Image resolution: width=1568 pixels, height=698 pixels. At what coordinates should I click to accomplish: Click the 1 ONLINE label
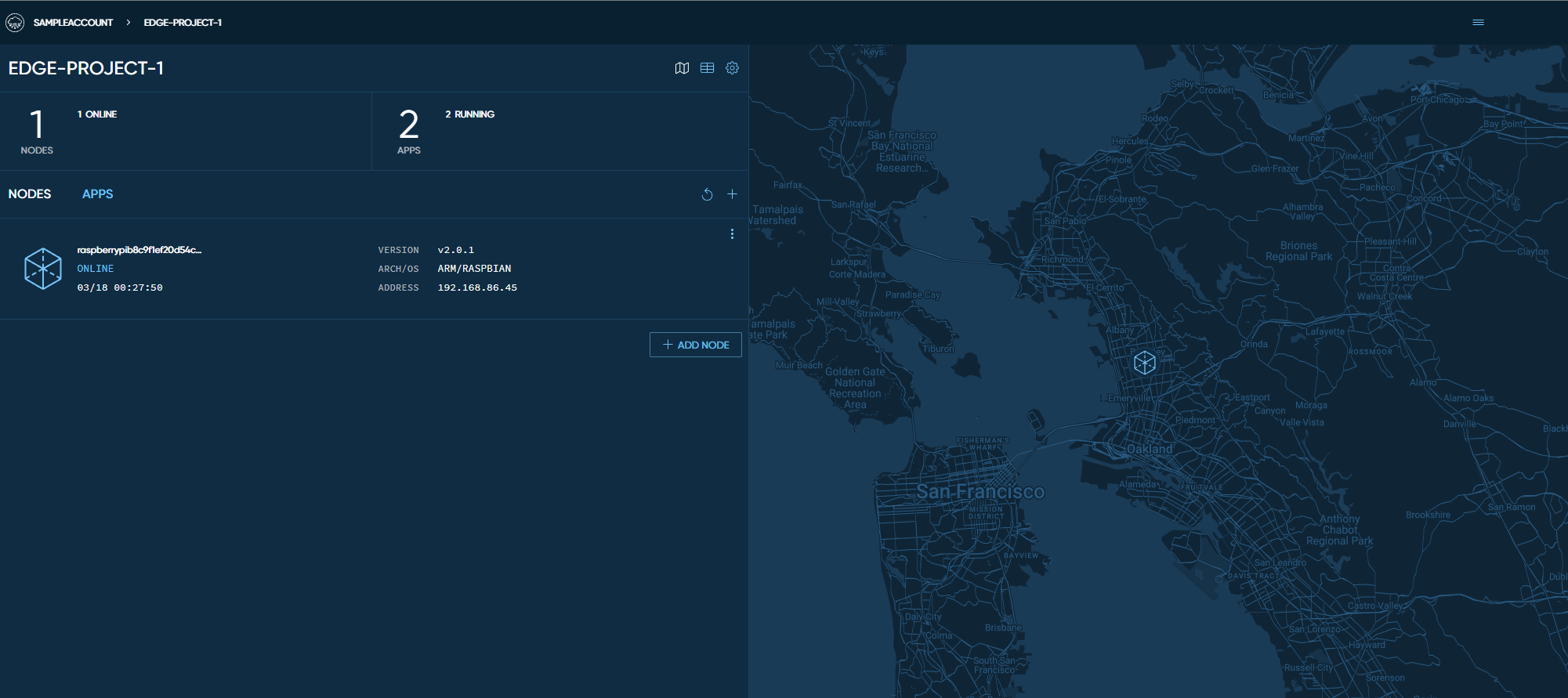point(97,114)
